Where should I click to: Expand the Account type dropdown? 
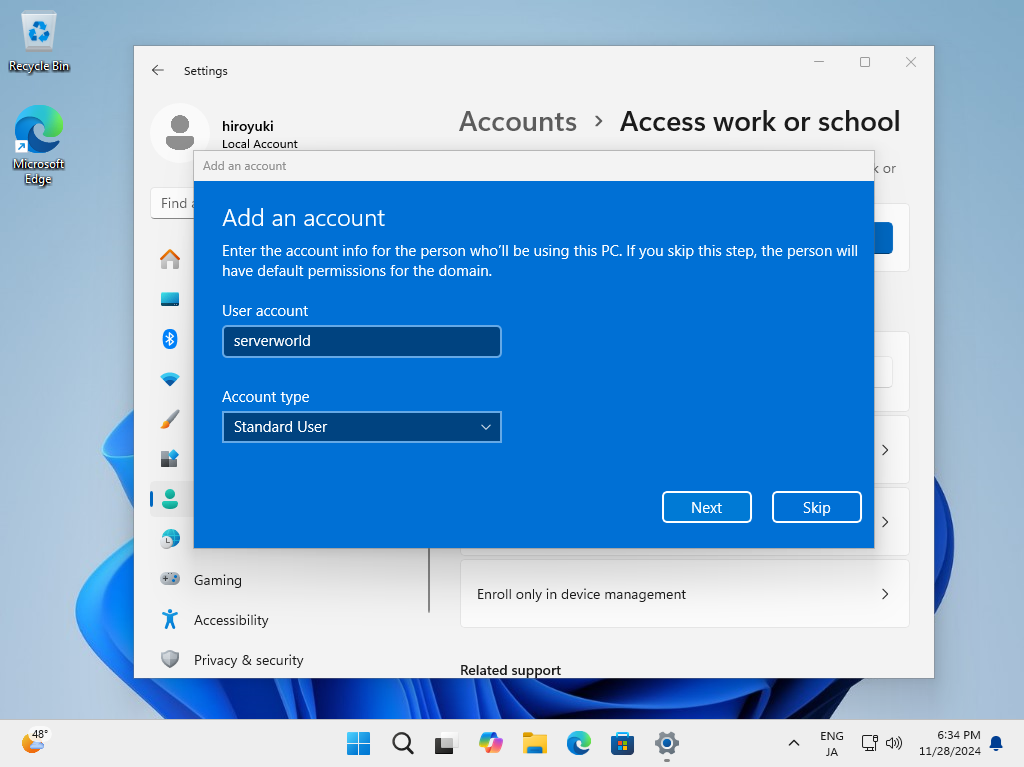coord(361,427)
